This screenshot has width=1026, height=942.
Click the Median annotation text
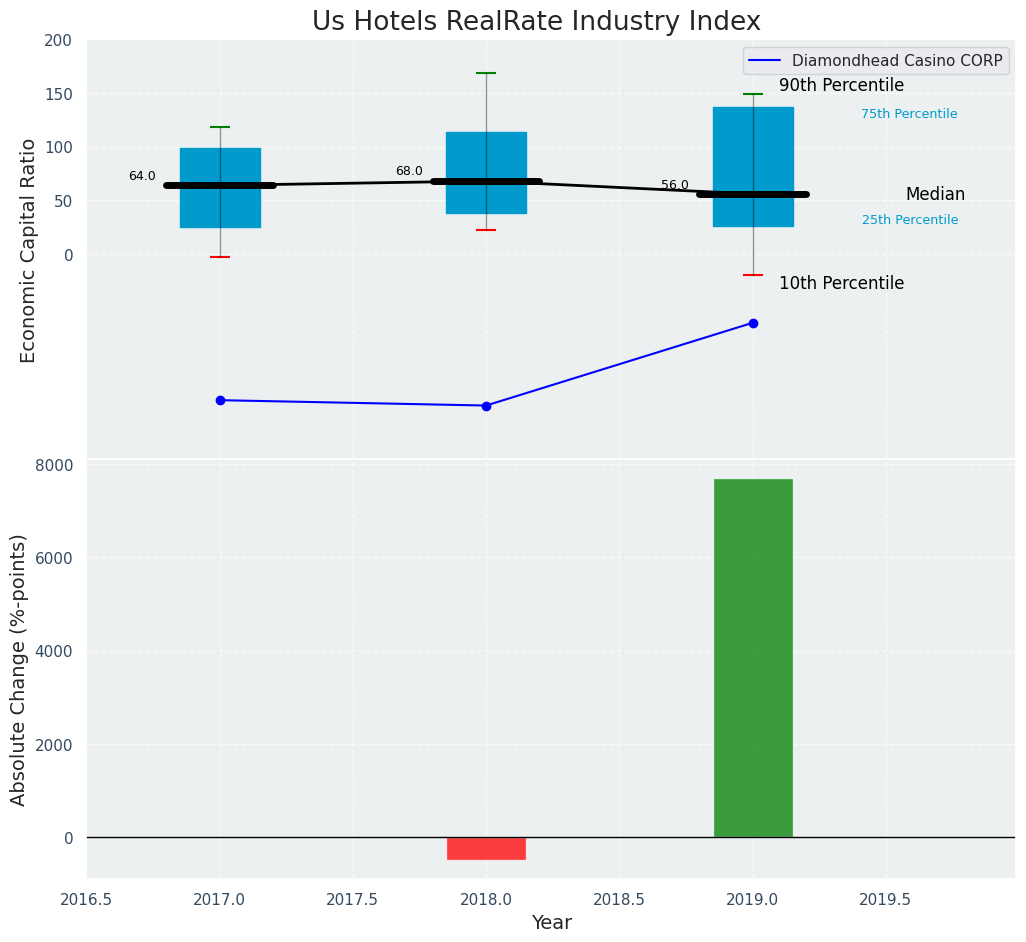tap(935, 195)
